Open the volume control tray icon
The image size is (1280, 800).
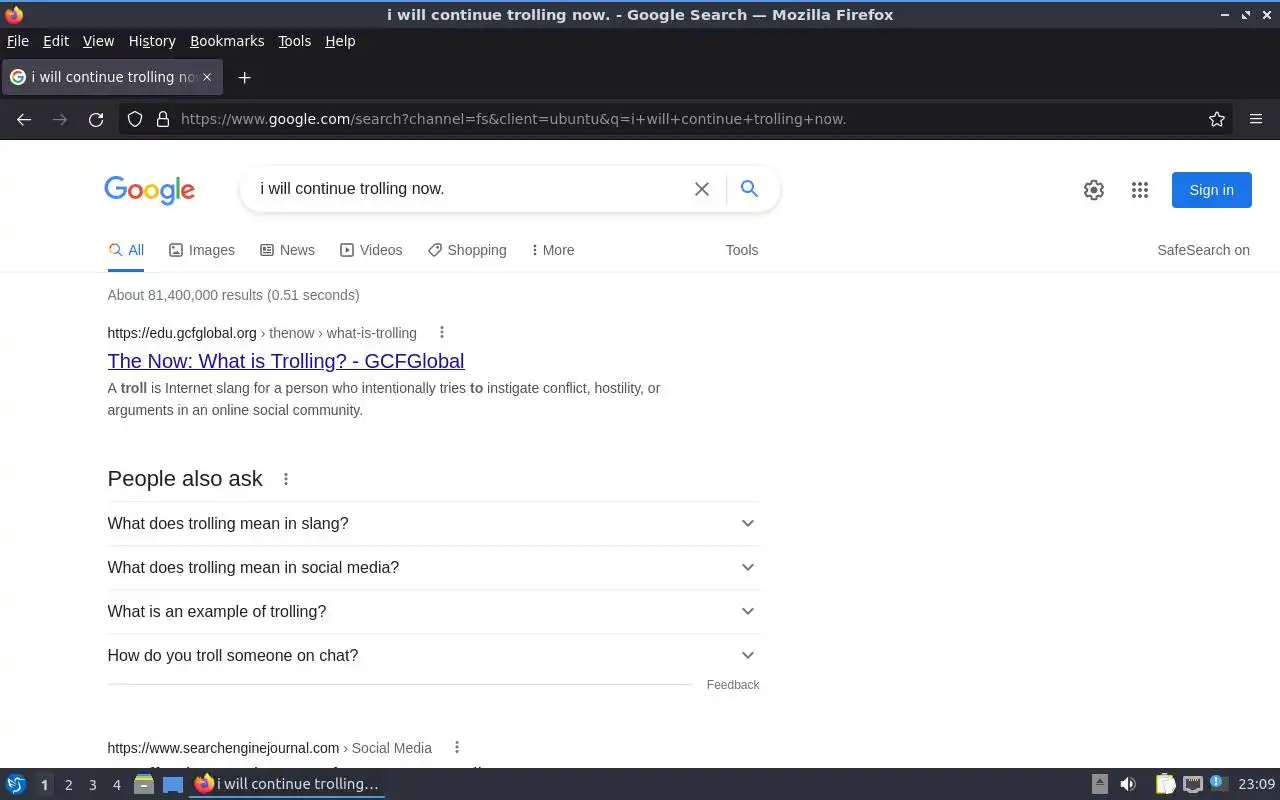click(1128, 785)
